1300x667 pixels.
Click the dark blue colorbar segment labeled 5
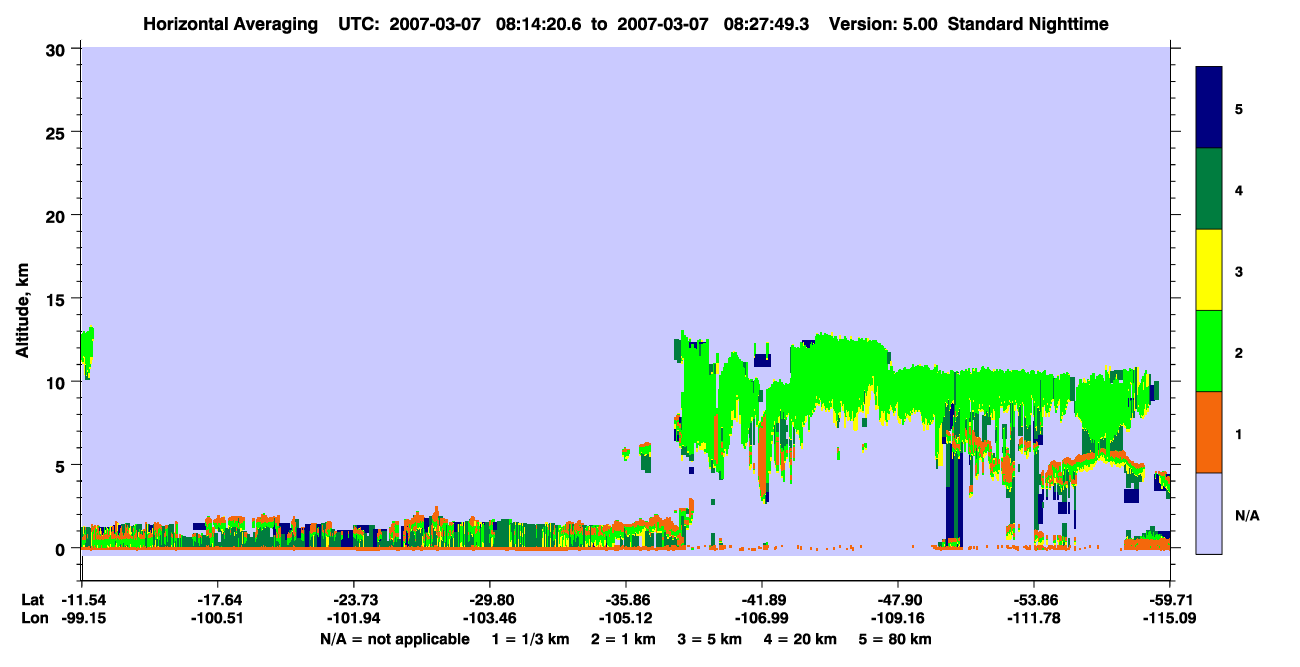tap(1209, 108)
